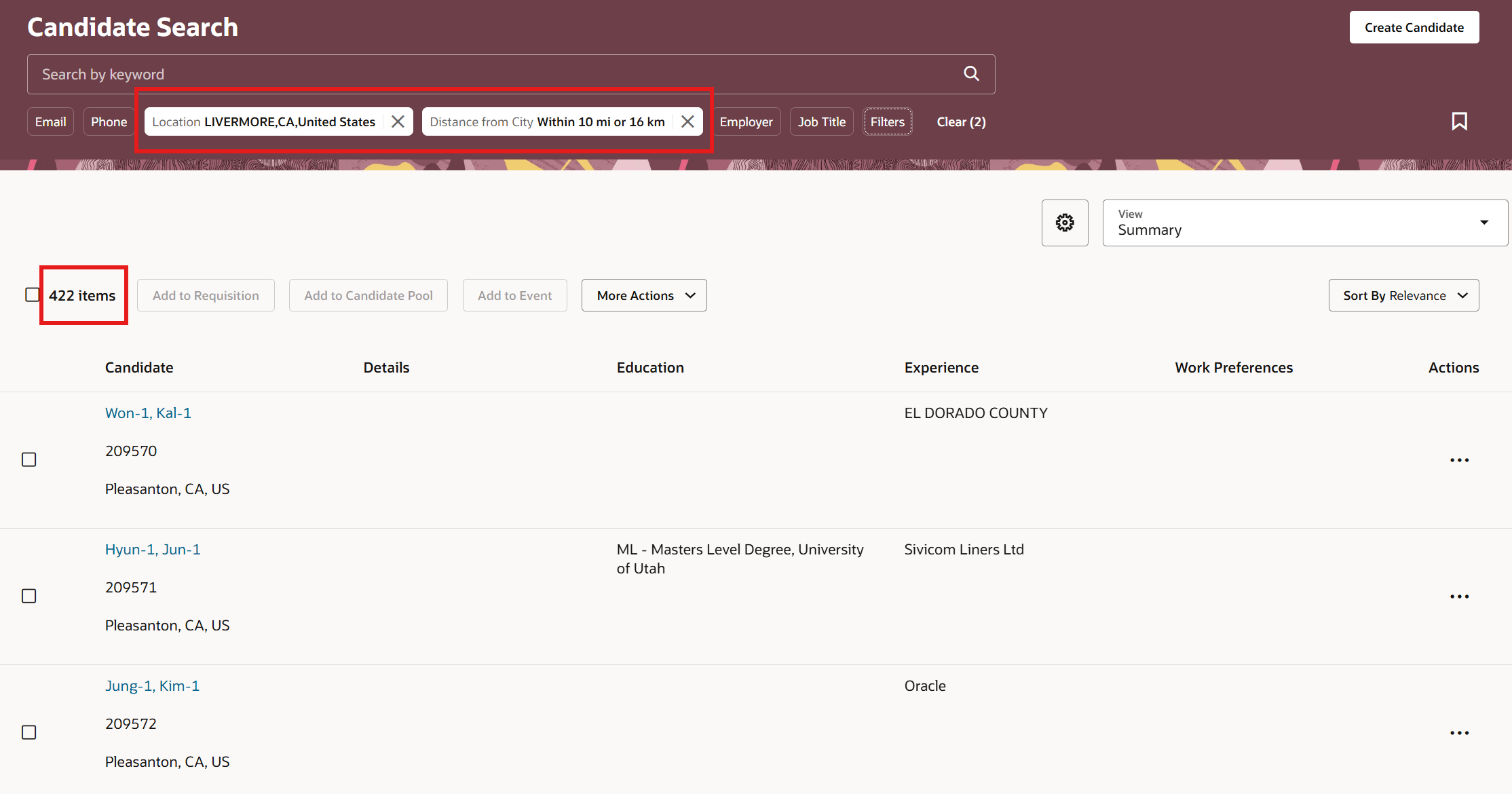Select the checkbox for candidate Won-1, Kal-1
Viewport: 1512px width, 794px height.
coord(29,459)
